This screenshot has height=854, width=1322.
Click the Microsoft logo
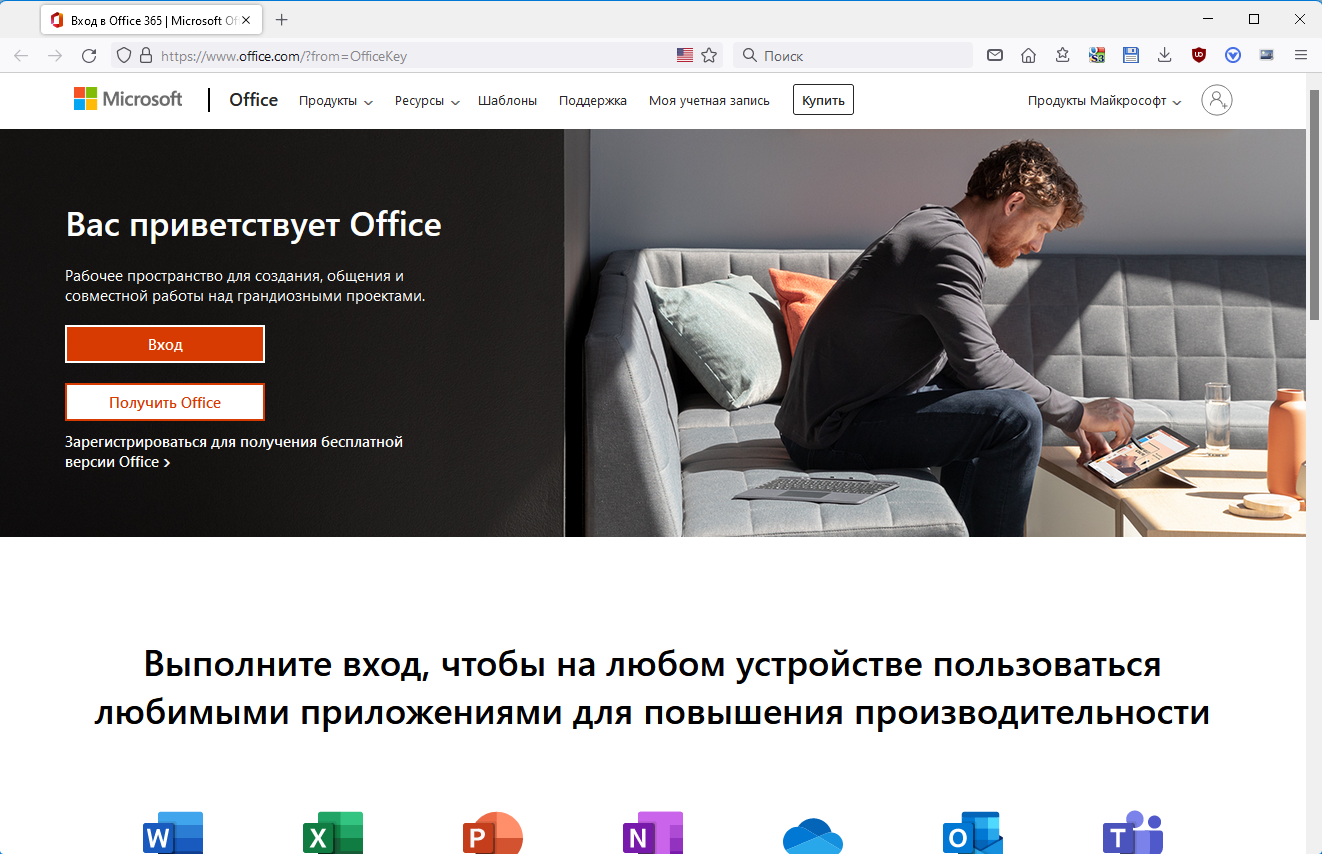[x=128, y=99]
